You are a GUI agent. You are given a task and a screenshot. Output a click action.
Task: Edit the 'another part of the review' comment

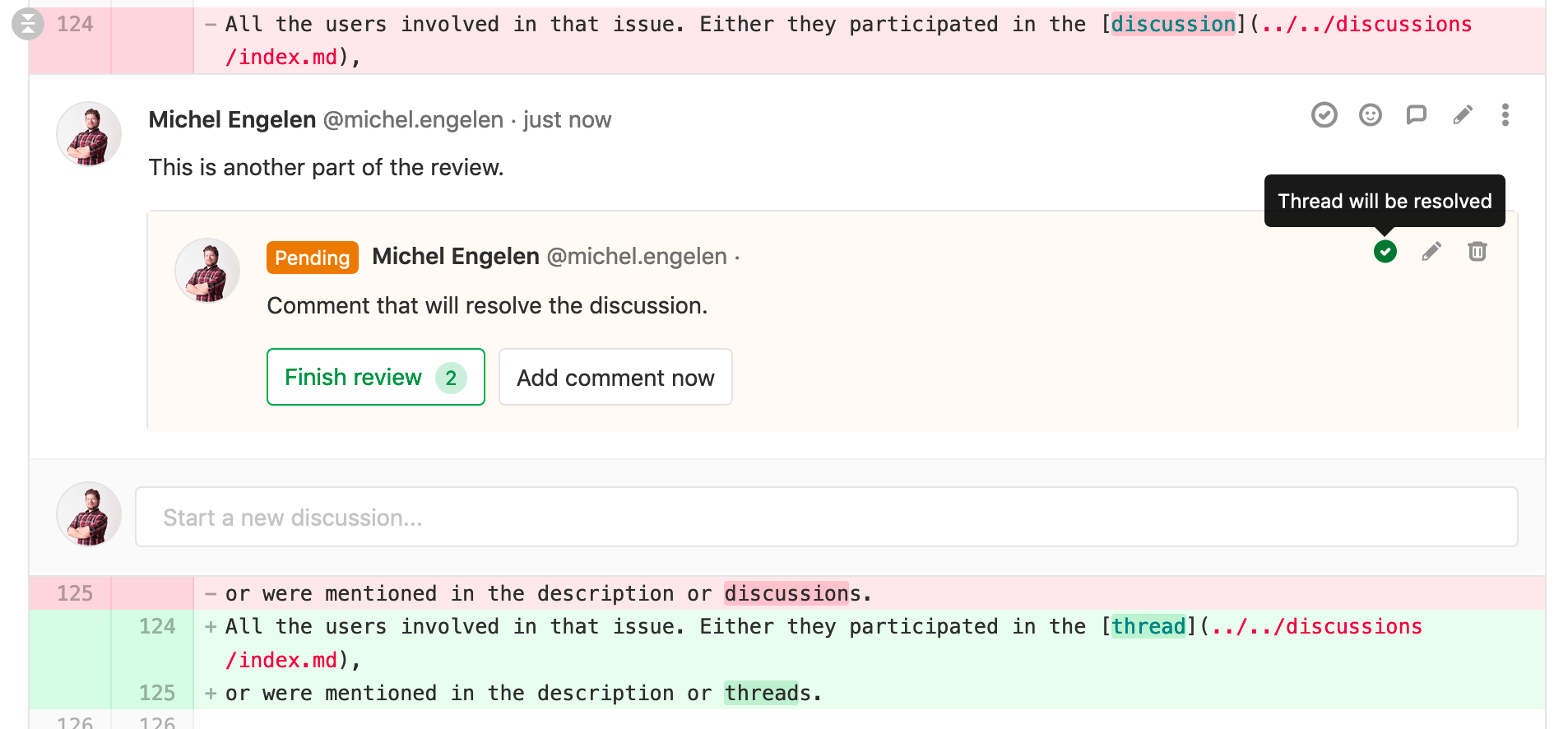[1462, 115]
